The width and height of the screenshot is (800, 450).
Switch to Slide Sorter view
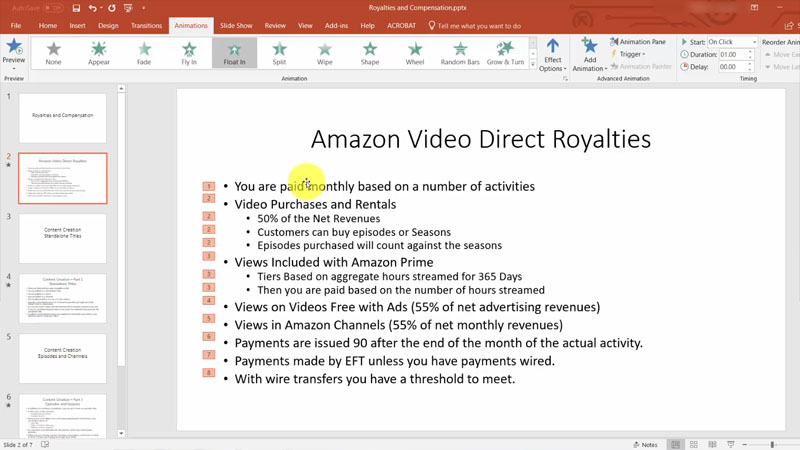click(x=694, y=444)
